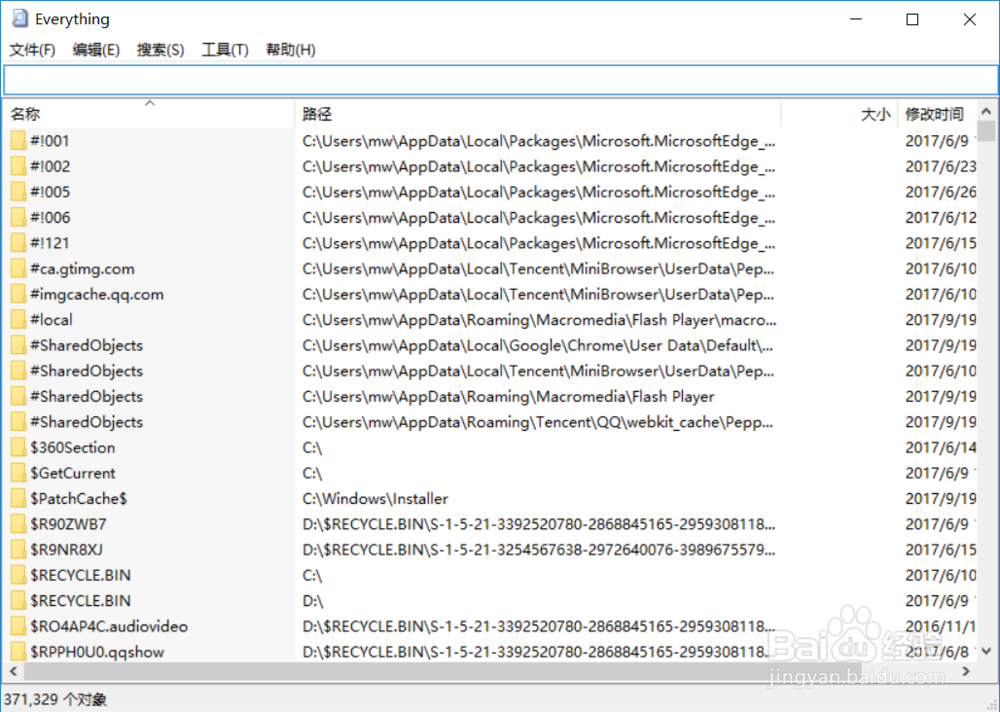Select folder icon of $GetCurrent
Viewport: 1000px width, 712px height.
point(18,473)
